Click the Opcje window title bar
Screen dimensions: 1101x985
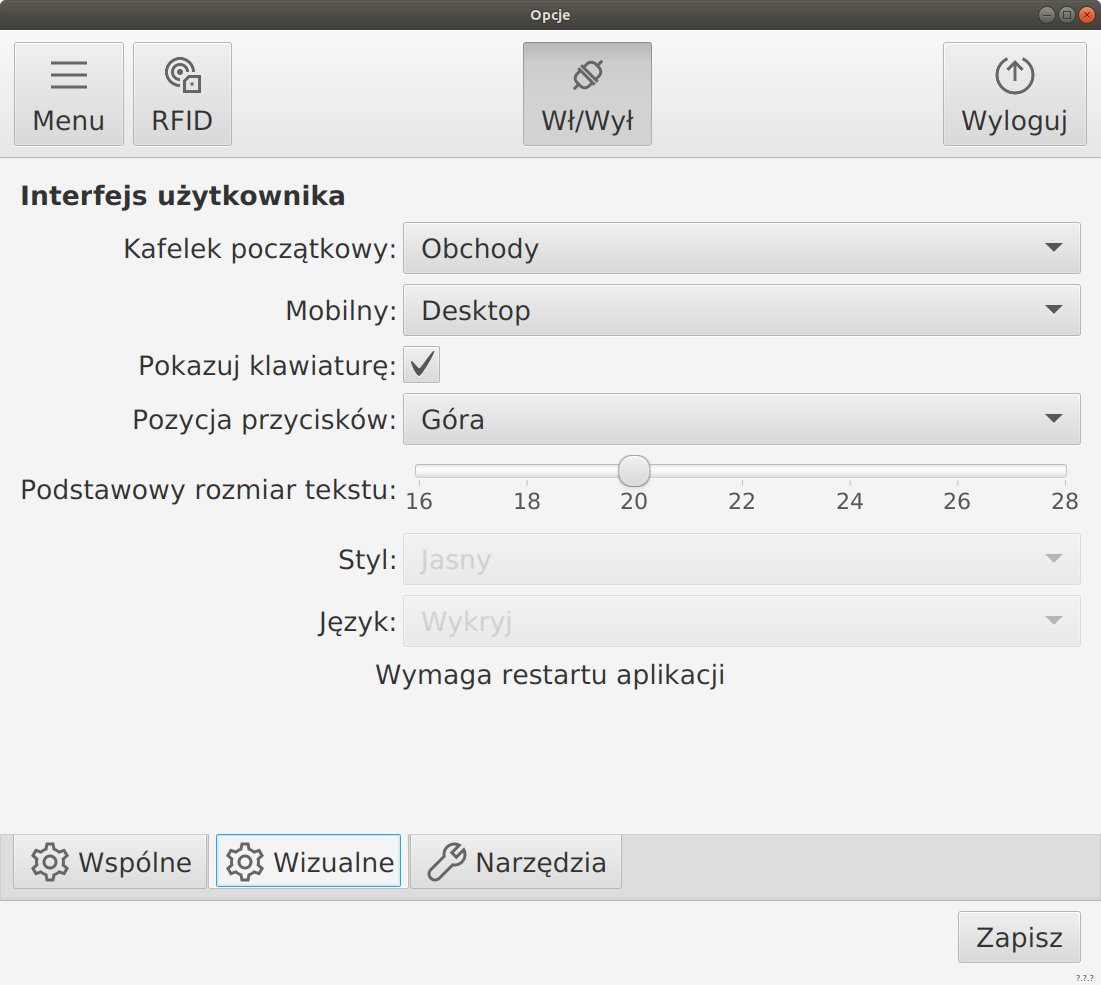tap(550, 14)
